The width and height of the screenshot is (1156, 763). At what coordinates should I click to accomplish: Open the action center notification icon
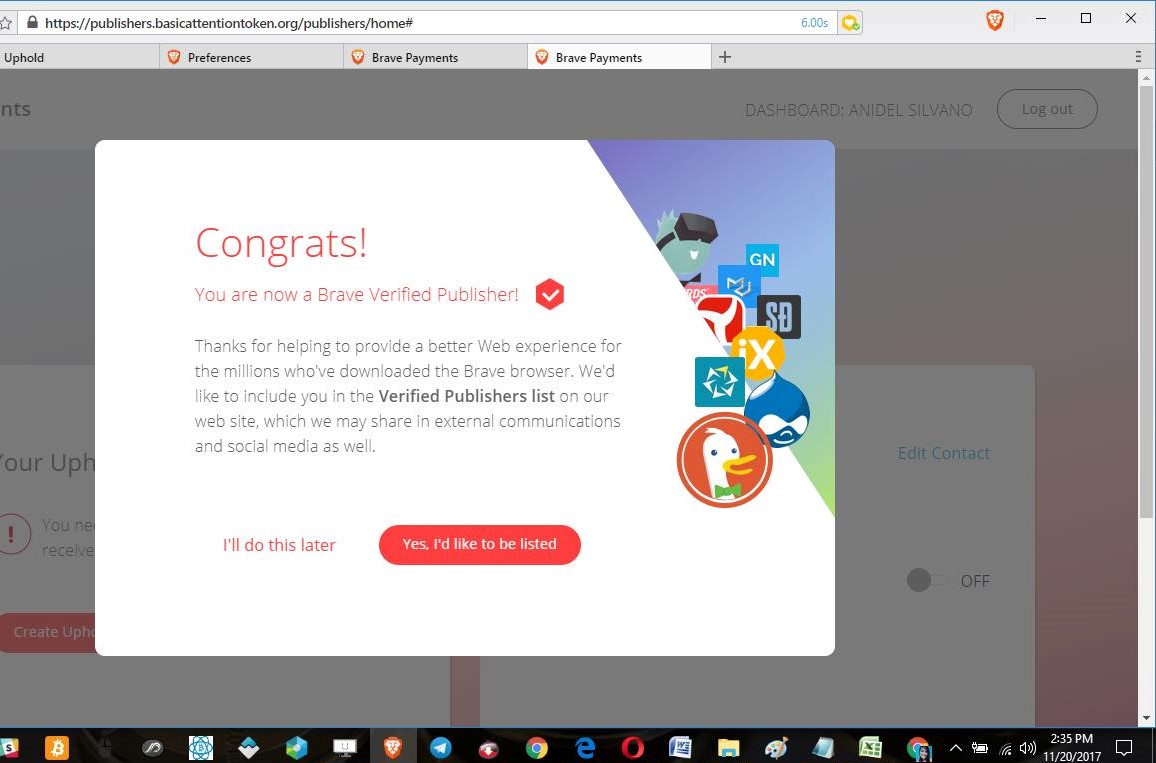tap(1124, 748)
